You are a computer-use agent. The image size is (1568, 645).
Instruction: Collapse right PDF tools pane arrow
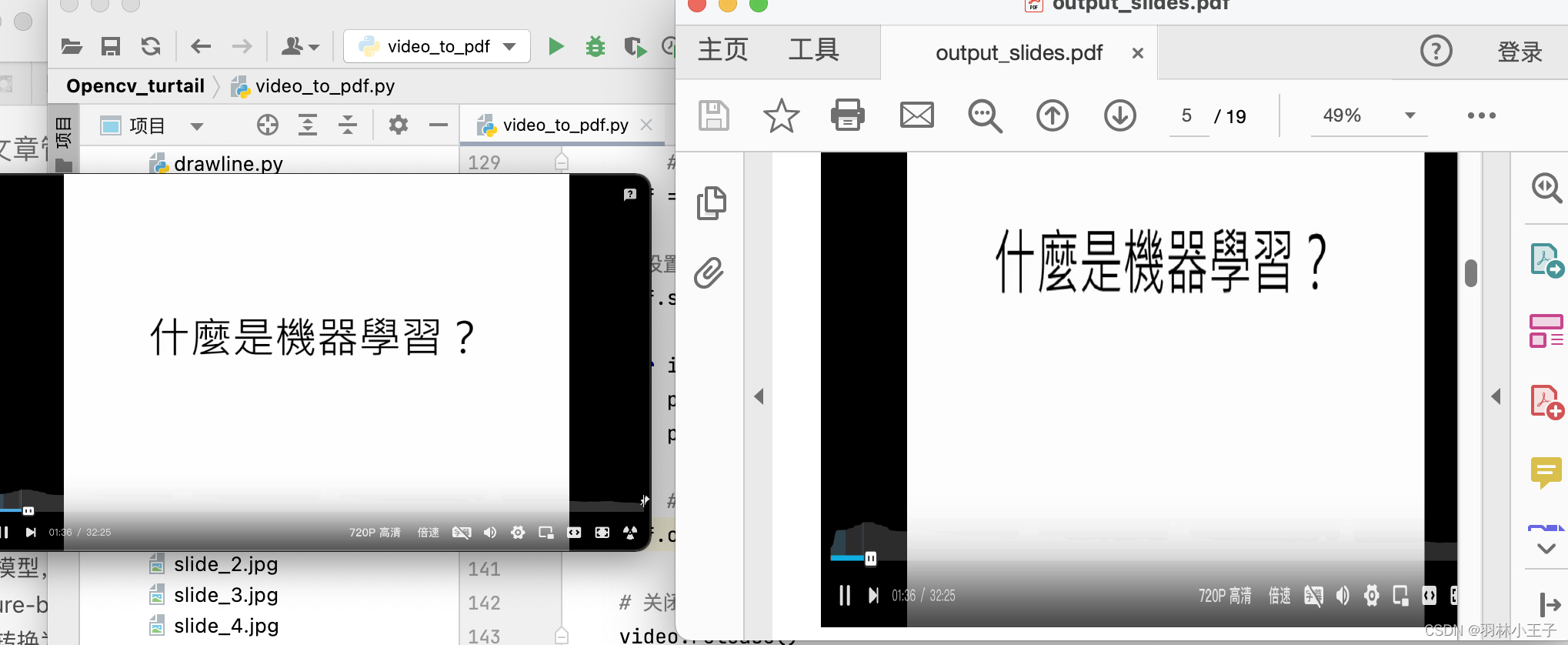[1496, 396]
